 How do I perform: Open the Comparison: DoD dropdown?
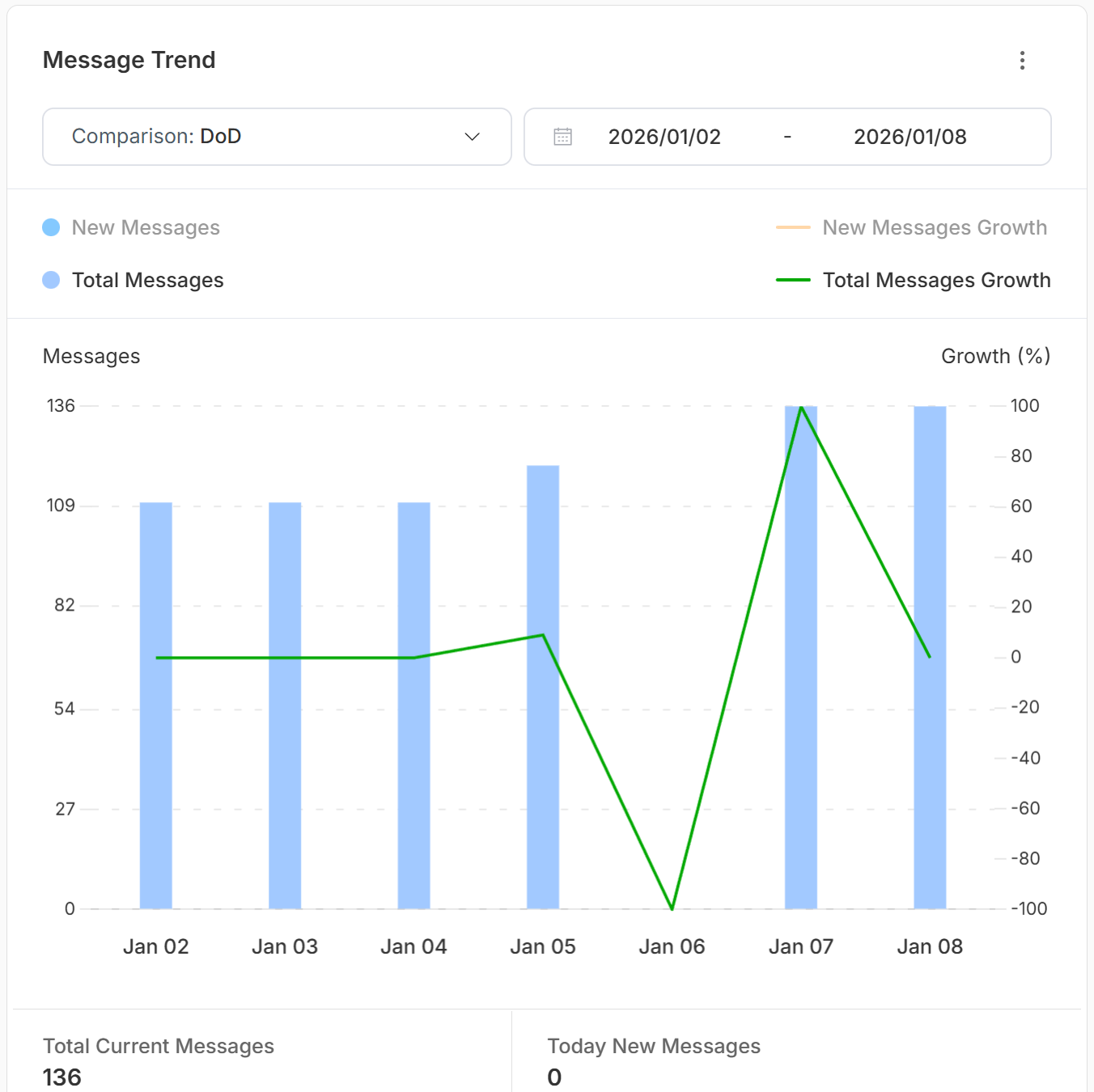pyautogui.click(x=277, y=137)
